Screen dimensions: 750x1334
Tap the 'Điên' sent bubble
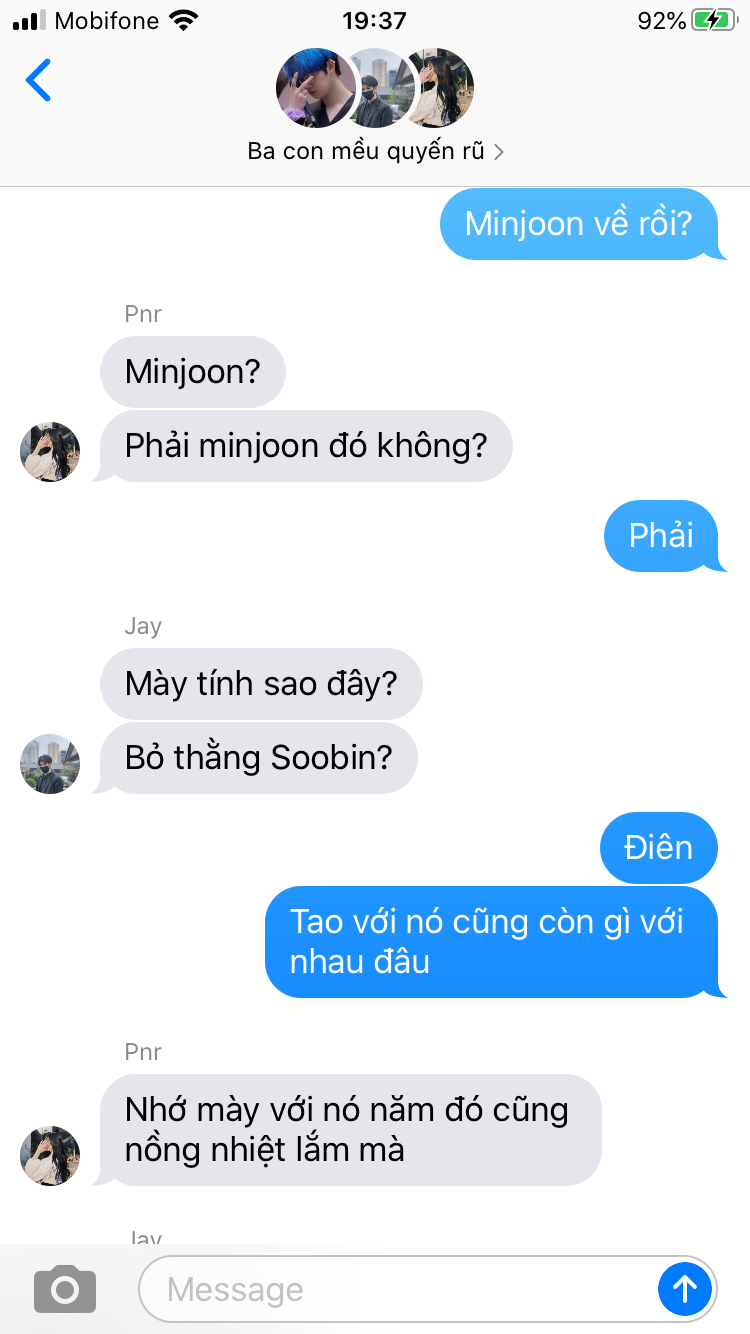pyautogui.click(x=659, y=848)
